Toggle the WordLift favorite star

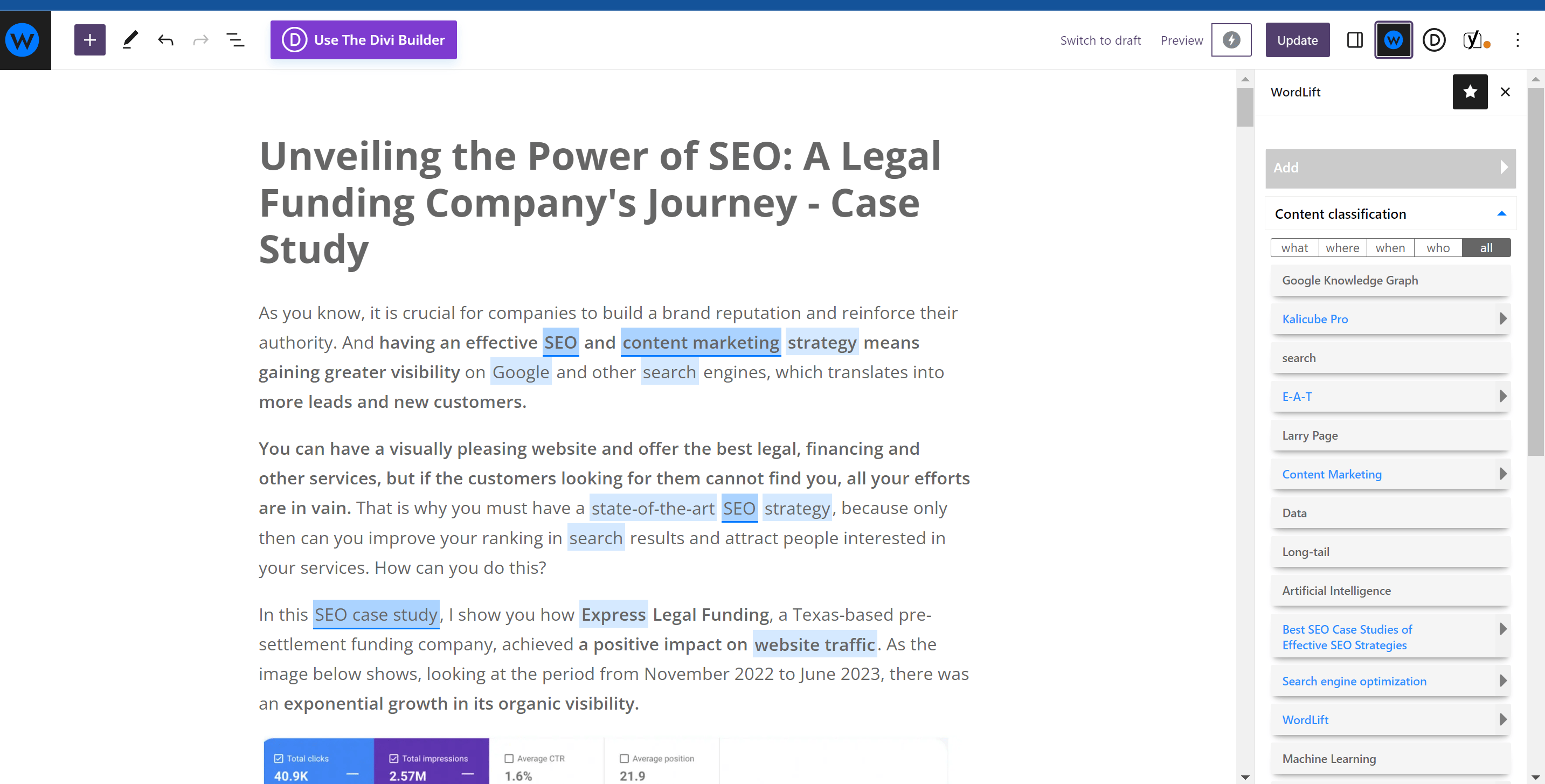pos(1470,92)
